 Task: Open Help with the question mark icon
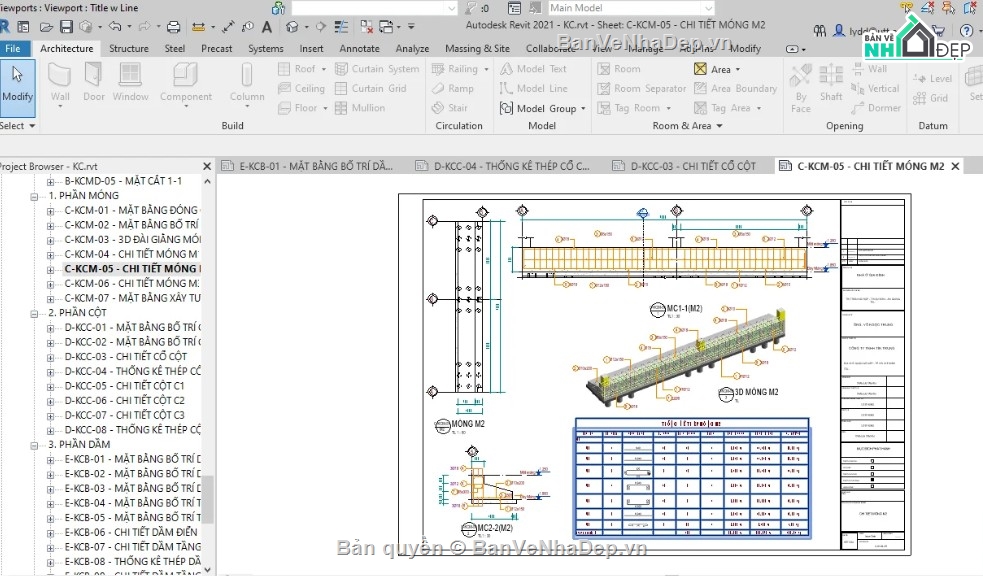click(x=966, y=29)
